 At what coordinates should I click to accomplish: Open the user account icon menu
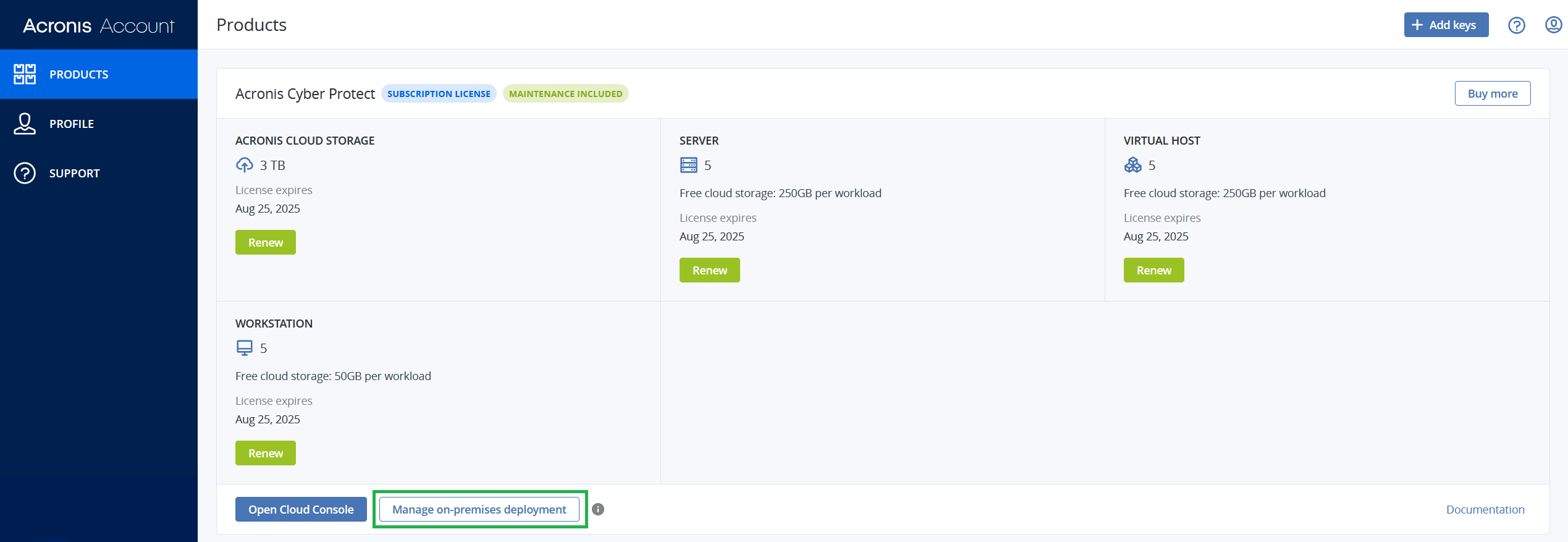click(1553, 25)
